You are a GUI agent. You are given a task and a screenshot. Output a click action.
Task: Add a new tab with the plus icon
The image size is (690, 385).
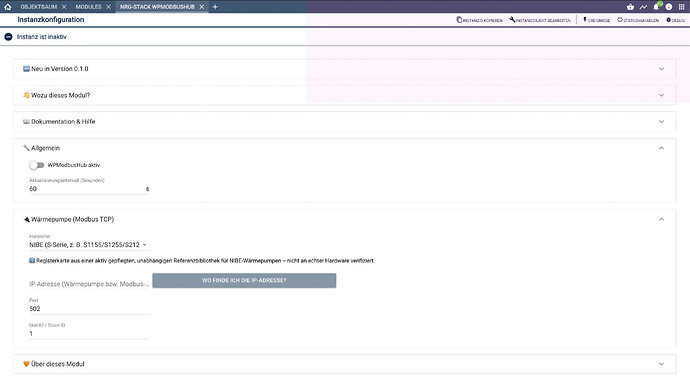click(215, 7)
